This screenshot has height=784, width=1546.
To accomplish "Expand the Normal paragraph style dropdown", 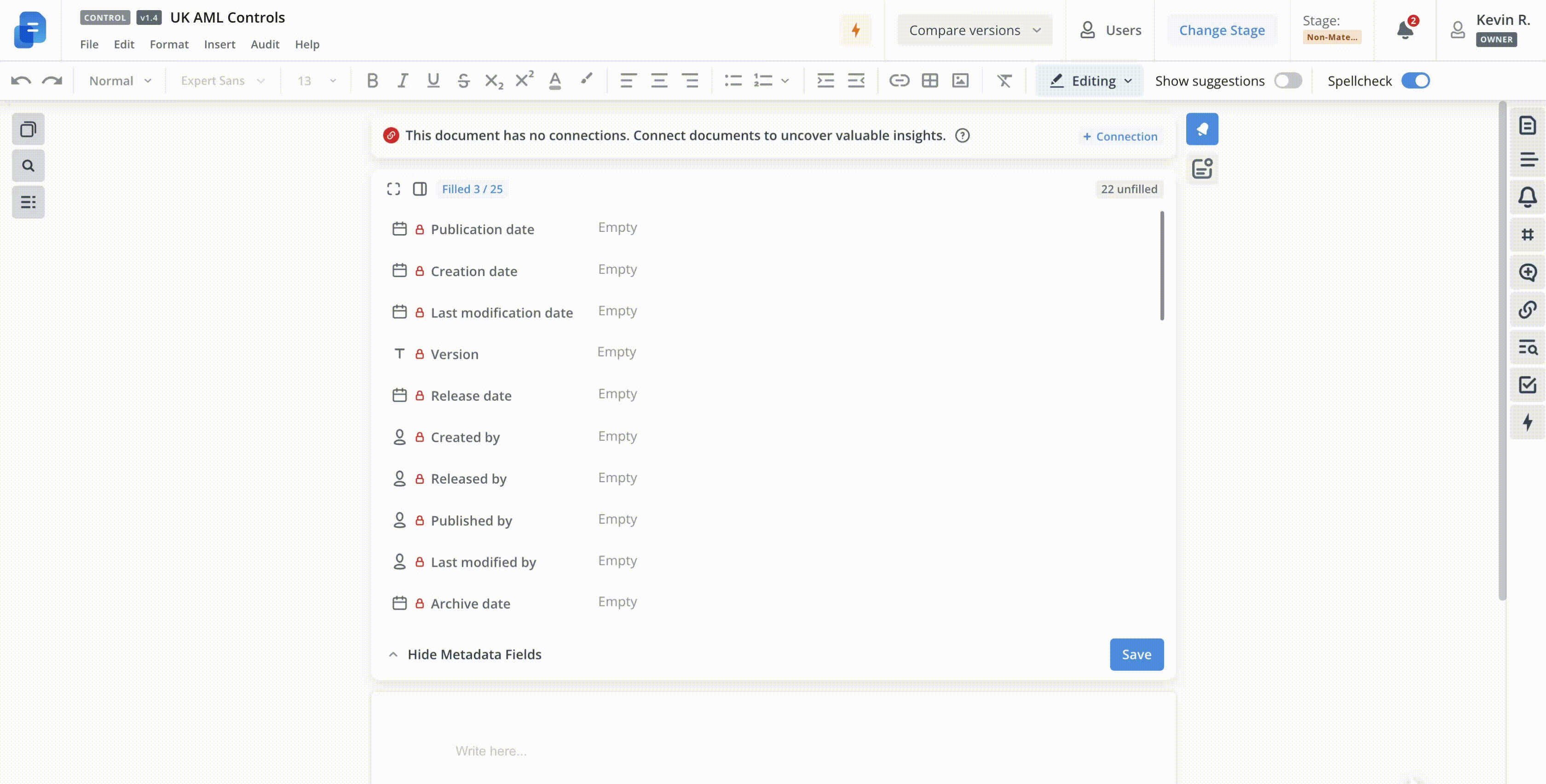I will (x=120, y=81).
